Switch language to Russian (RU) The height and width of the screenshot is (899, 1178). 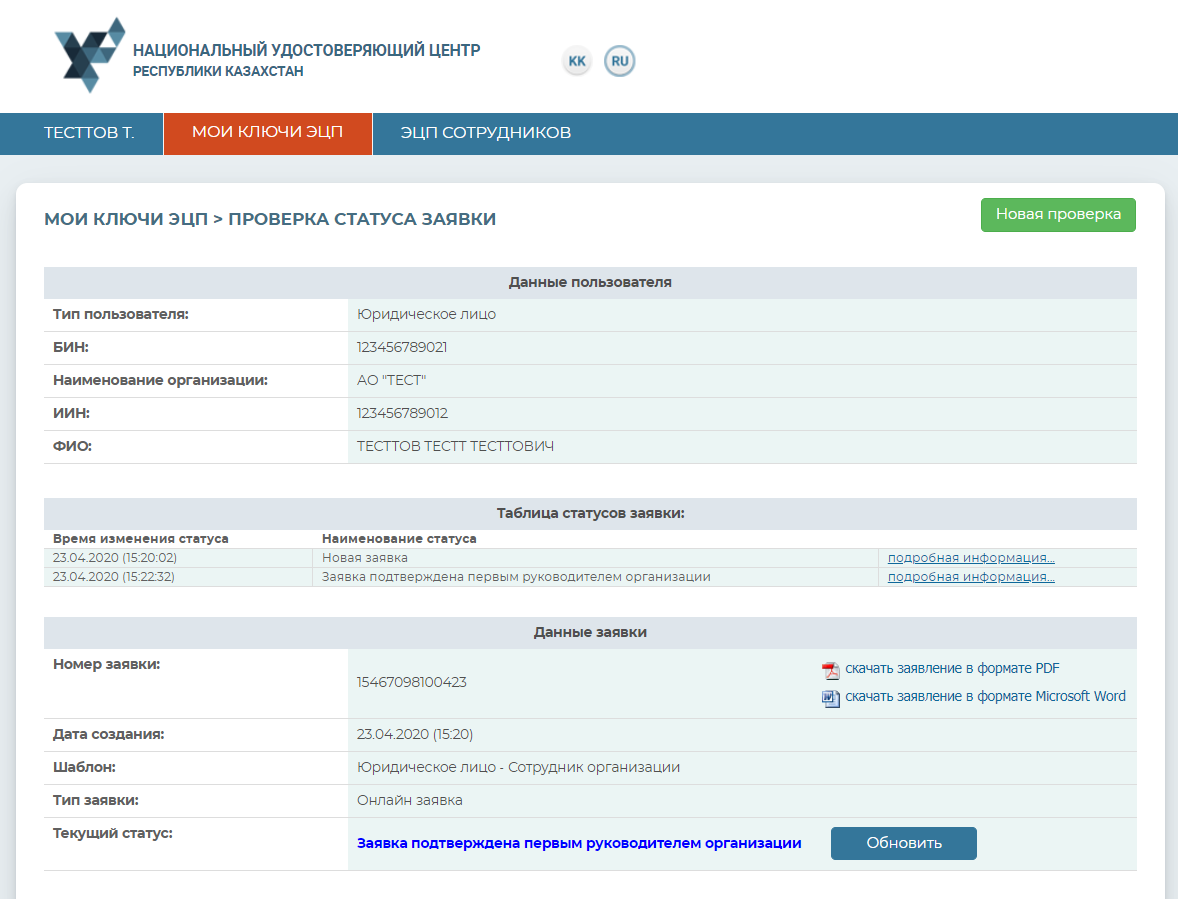click(620, 61)
